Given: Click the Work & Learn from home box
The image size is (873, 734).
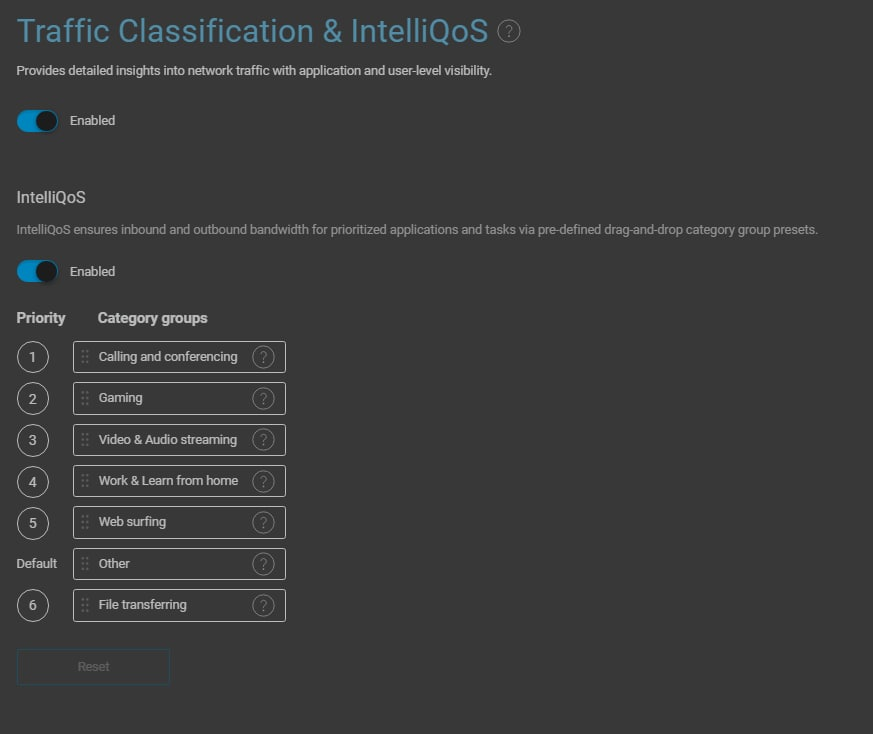Looking at the screenshot, I should 179,481.
